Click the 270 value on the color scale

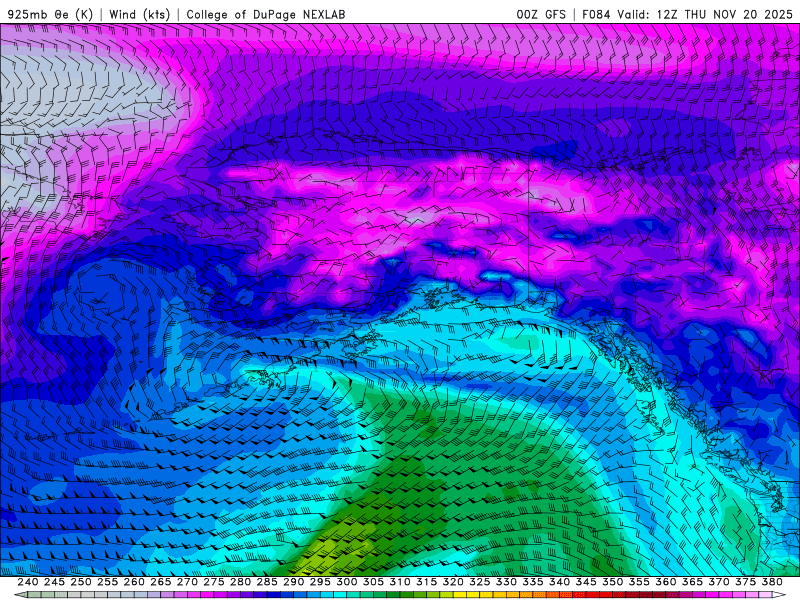pos(187,582)
